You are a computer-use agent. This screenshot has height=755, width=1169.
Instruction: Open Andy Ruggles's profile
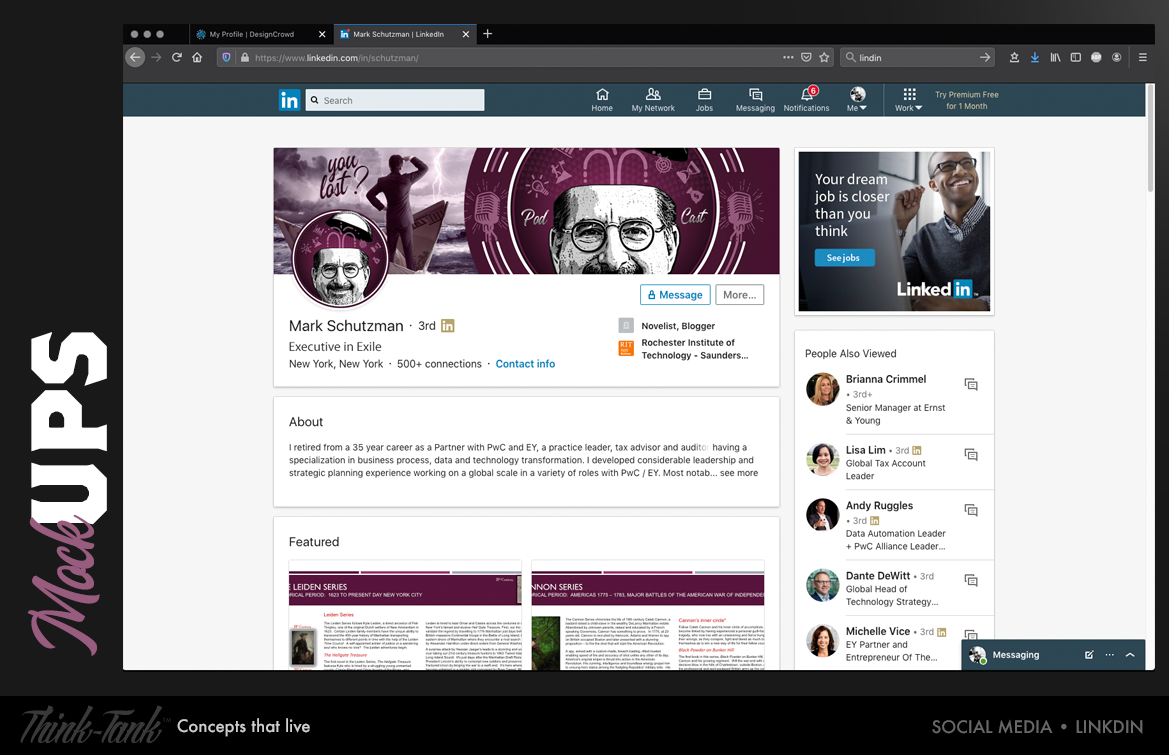coord(879,506)
